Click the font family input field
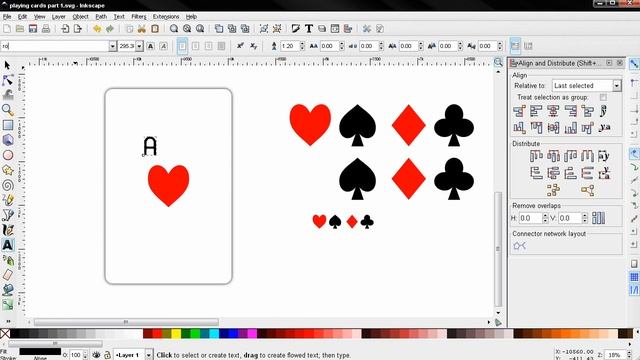This screenshot has width=640, height=360. (55, 46)
